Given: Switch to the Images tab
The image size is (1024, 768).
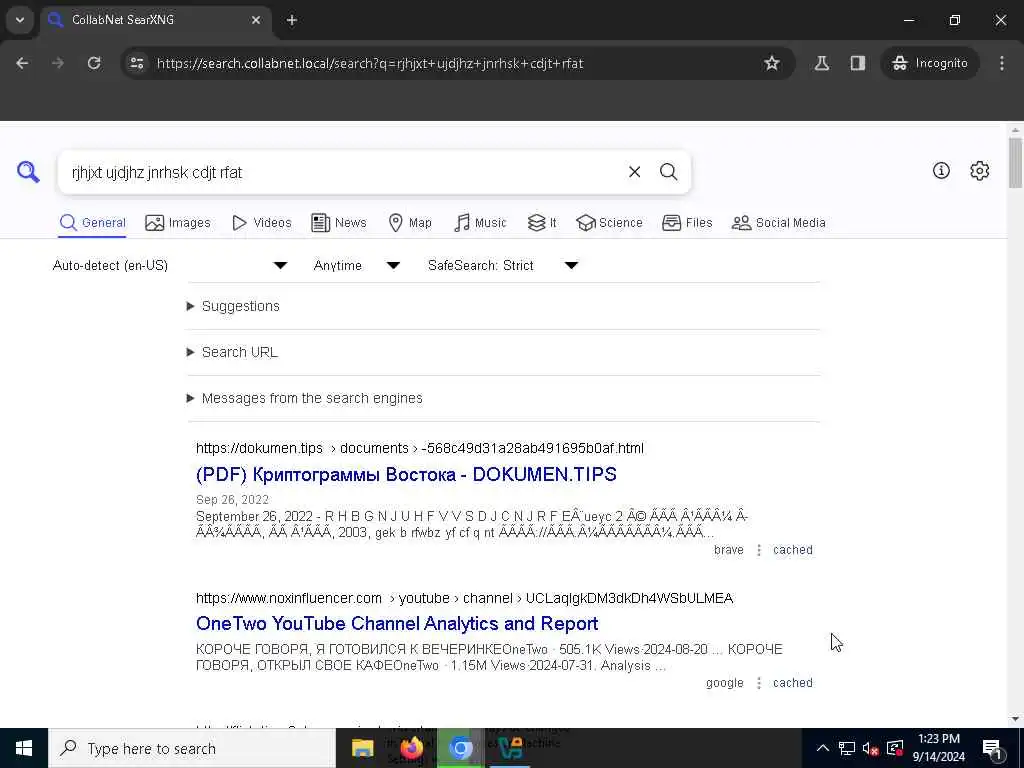Looking at the screenshot, I should click(178, 223).
